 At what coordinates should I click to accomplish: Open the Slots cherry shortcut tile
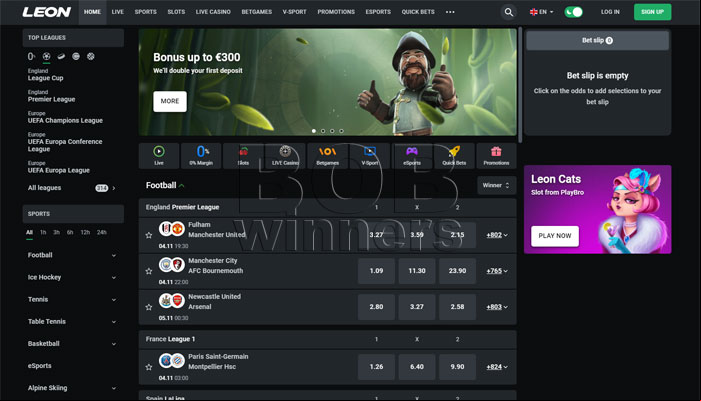[243, 156]
